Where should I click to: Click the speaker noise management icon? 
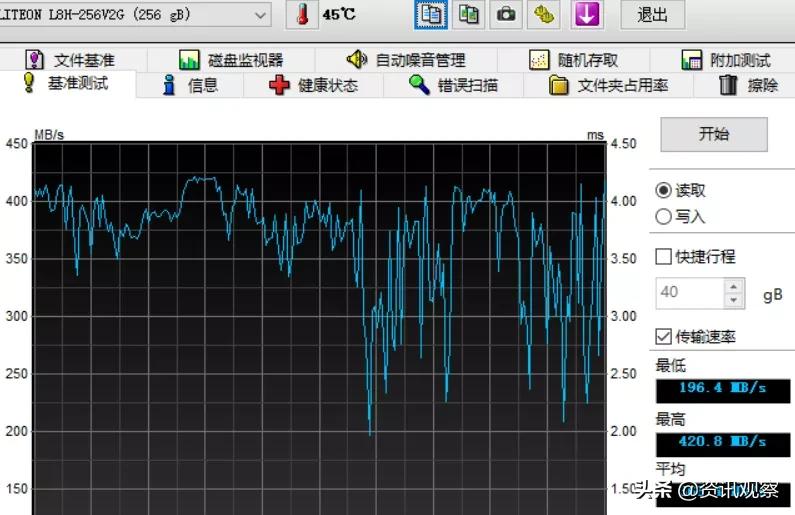point(357,59)
